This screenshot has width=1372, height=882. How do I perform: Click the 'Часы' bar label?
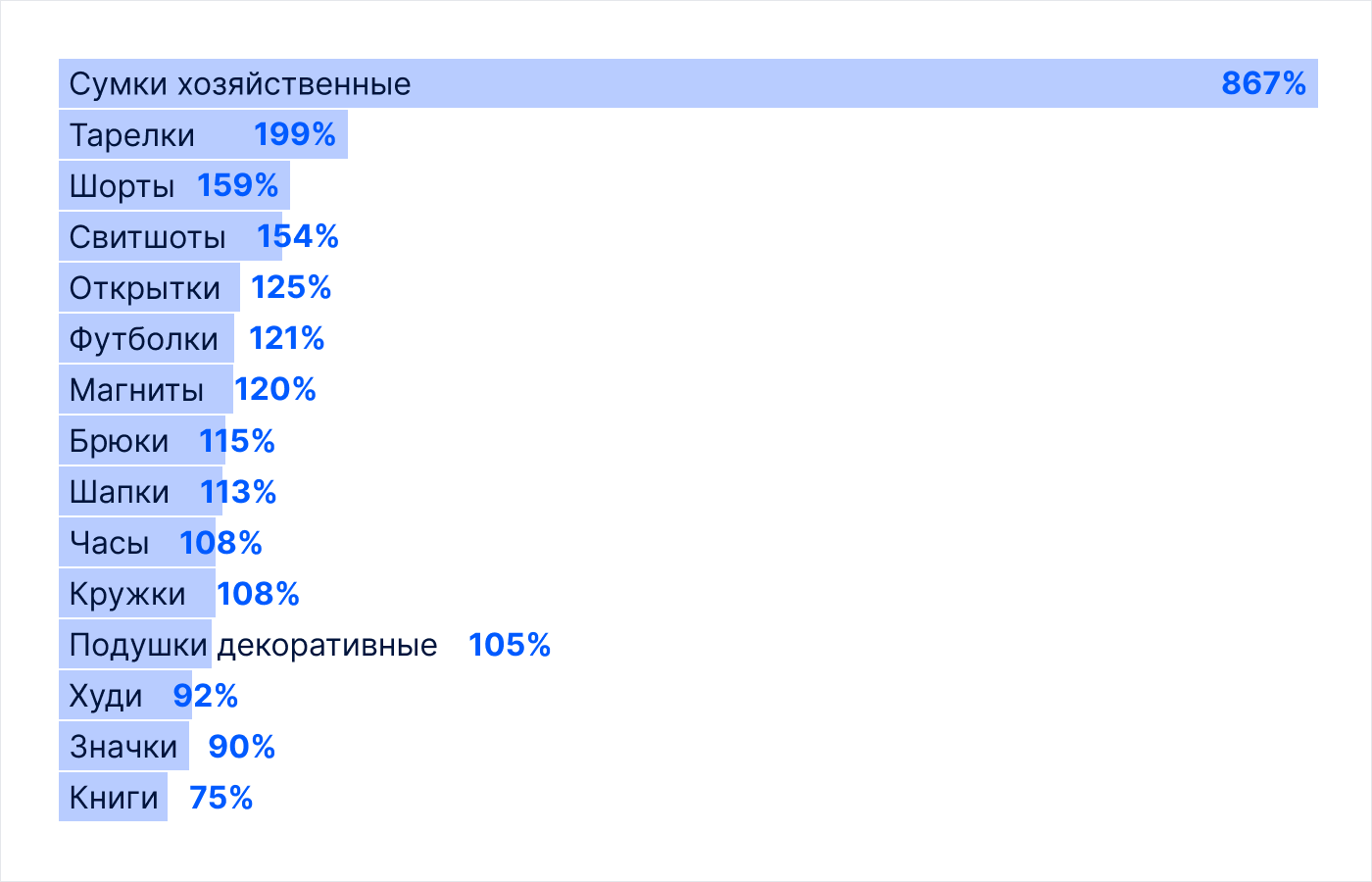pyautogui.click(x=110, y=543)
